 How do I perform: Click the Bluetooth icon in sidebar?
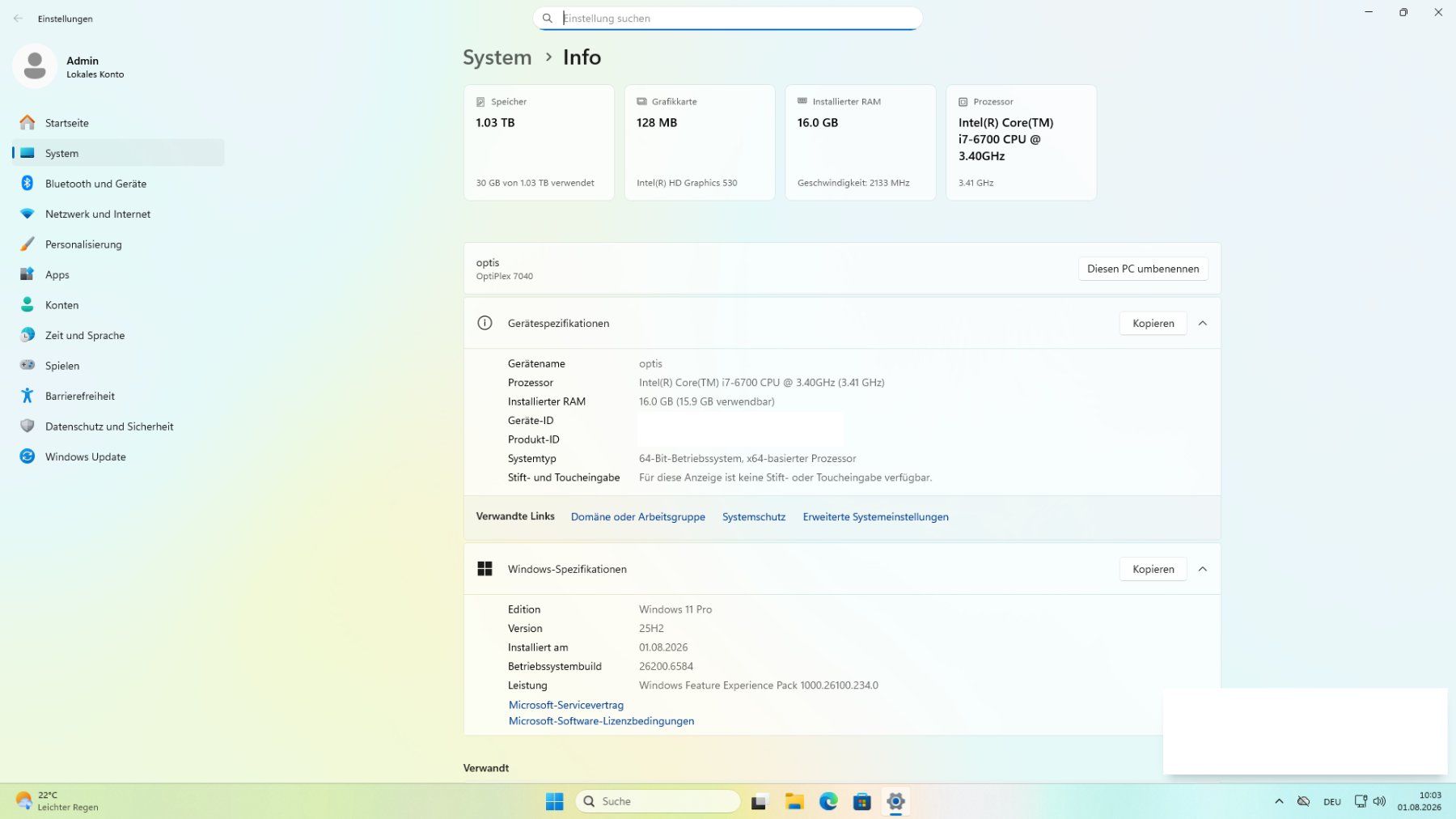click(28, 184)
